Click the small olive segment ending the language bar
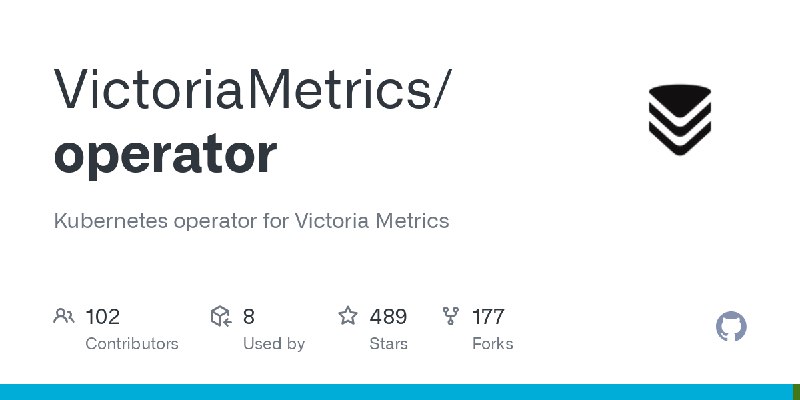The image size is (800, 400). [x=797, y=392]
